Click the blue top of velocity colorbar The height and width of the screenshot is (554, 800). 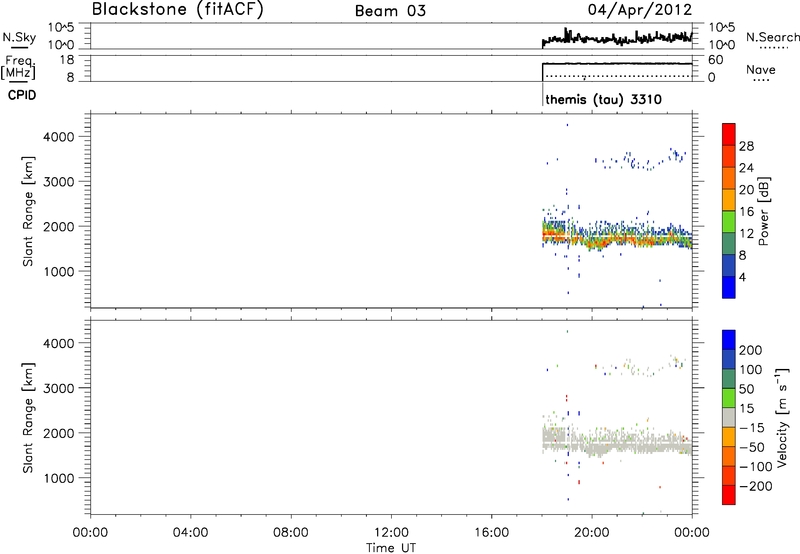point(729,340)
